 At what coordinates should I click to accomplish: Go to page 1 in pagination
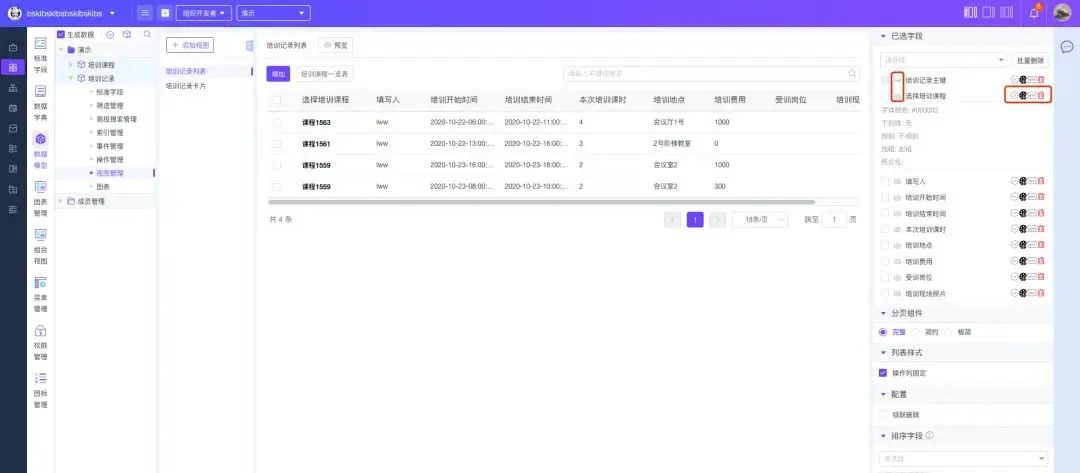pos(695,220)
